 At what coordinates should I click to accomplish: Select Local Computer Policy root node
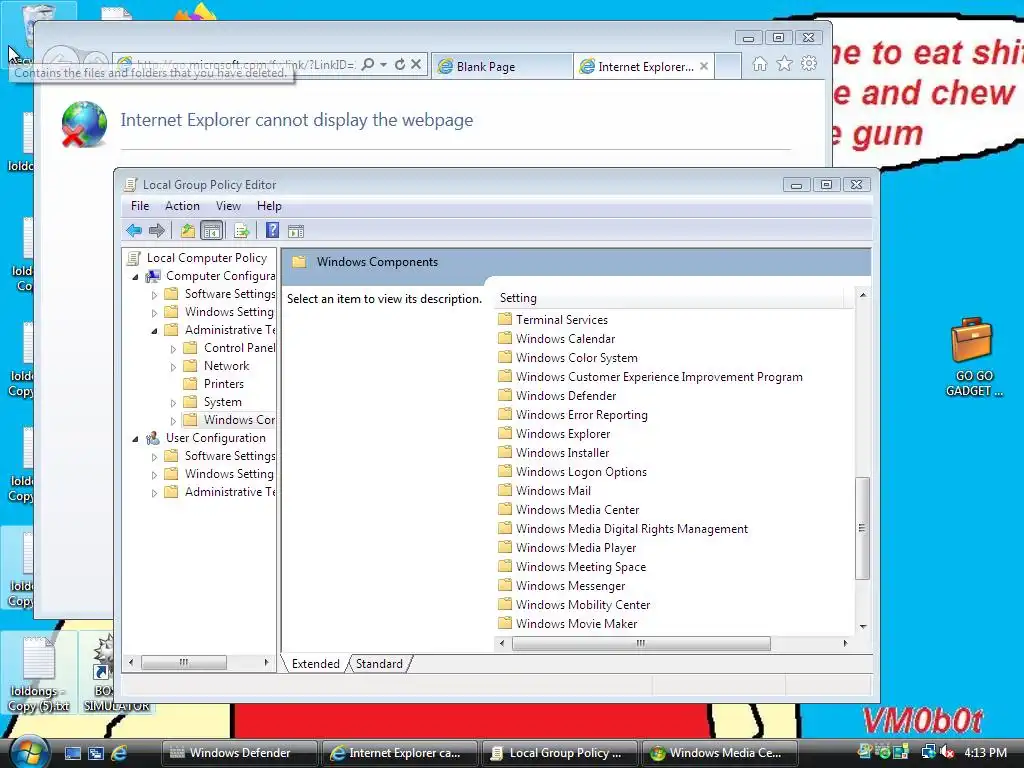click(x=206, y=258)
